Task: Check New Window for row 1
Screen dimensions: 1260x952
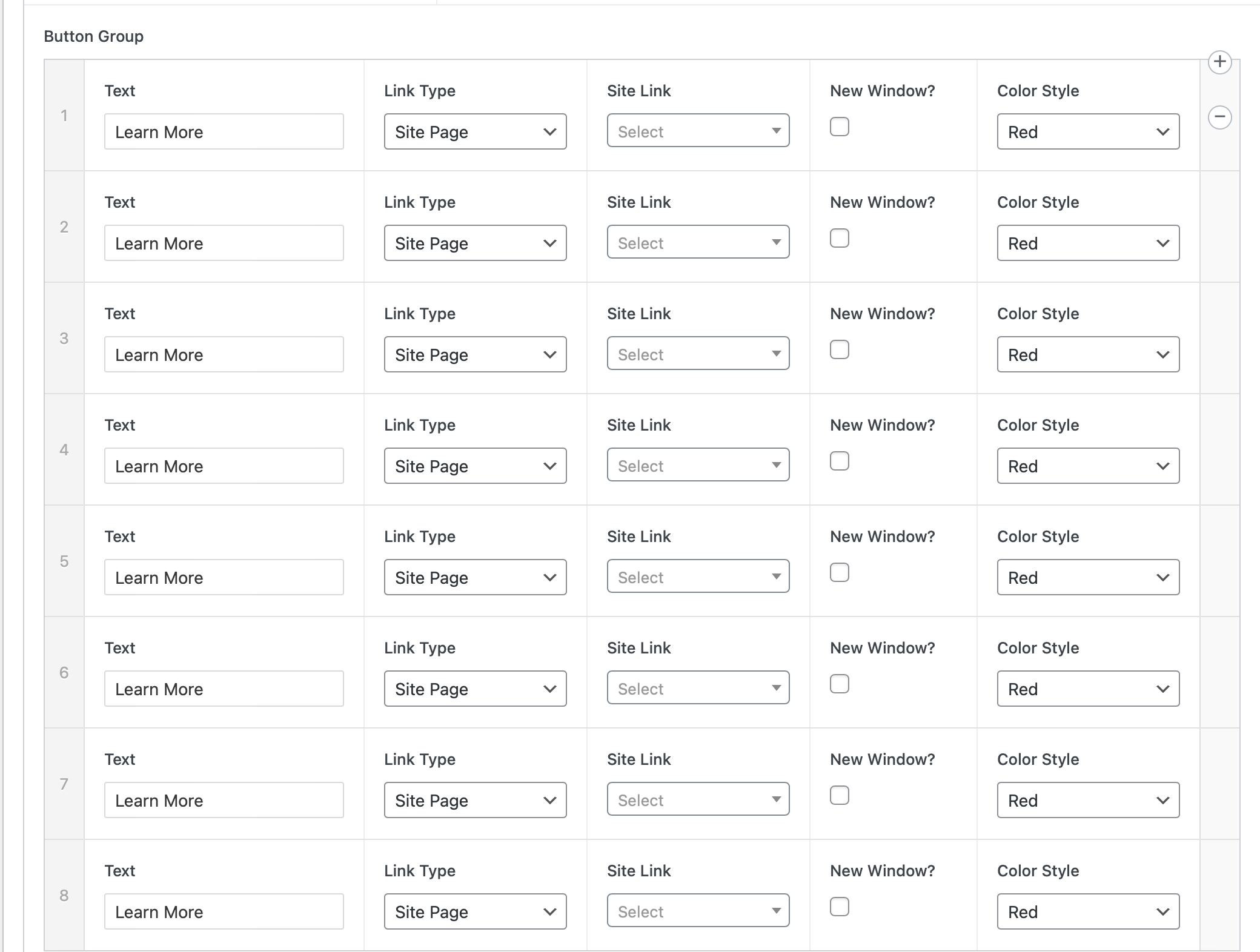Action: tap(839, 127)
